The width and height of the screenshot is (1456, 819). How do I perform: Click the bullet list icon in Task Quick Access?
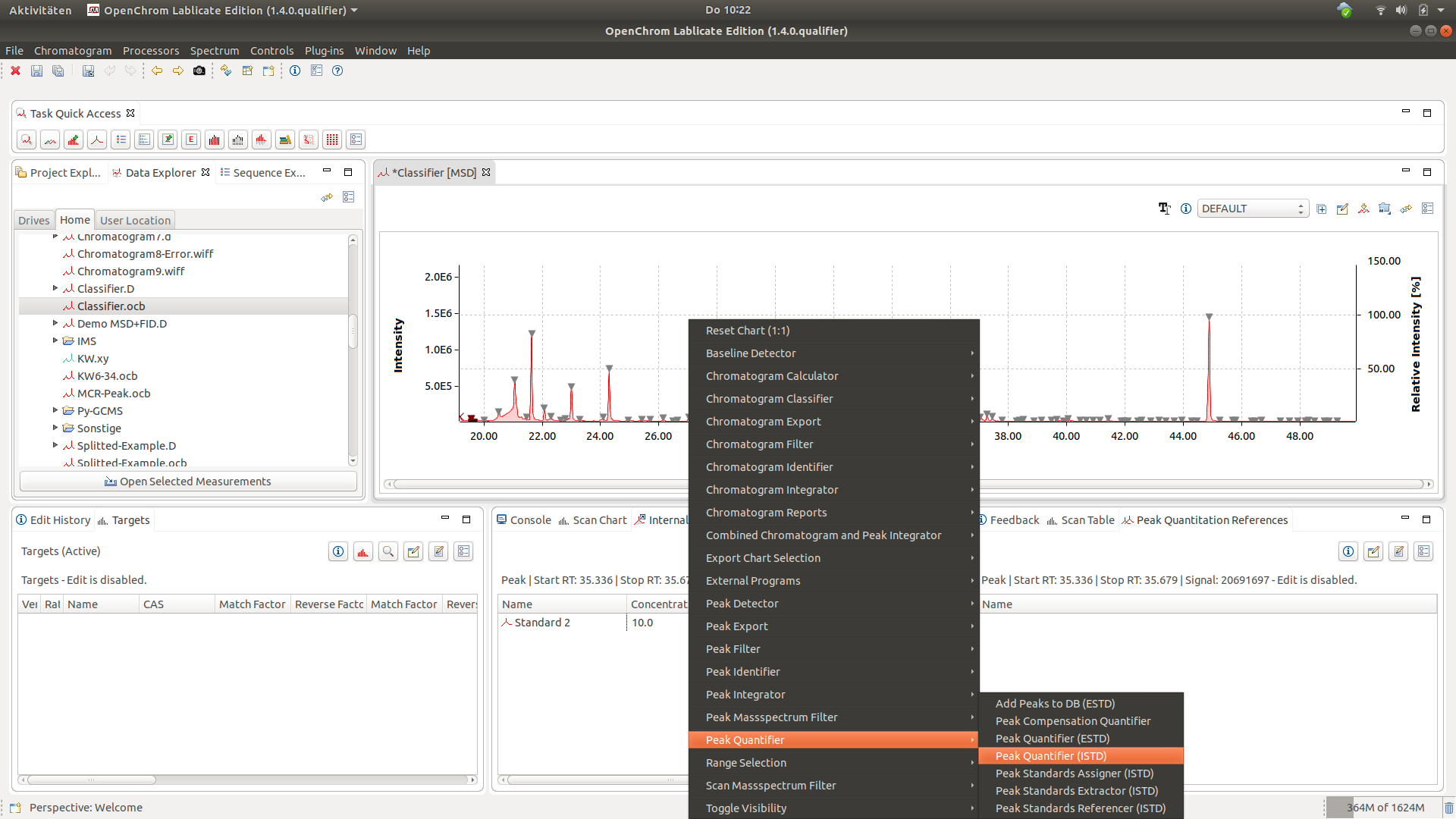coord(121,140)
